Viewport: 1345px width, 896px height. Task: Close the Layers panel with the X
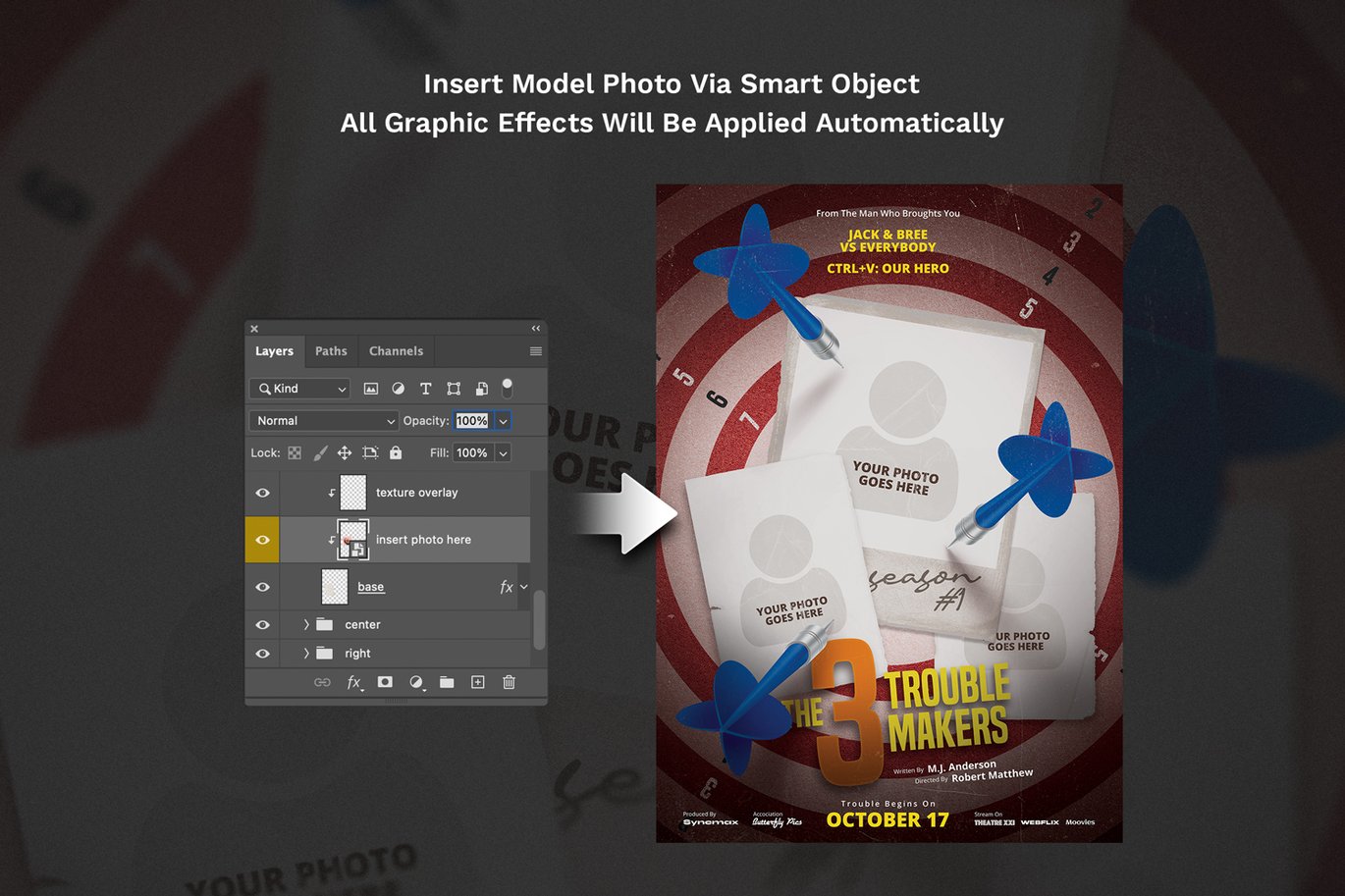[x=254, y=329]
